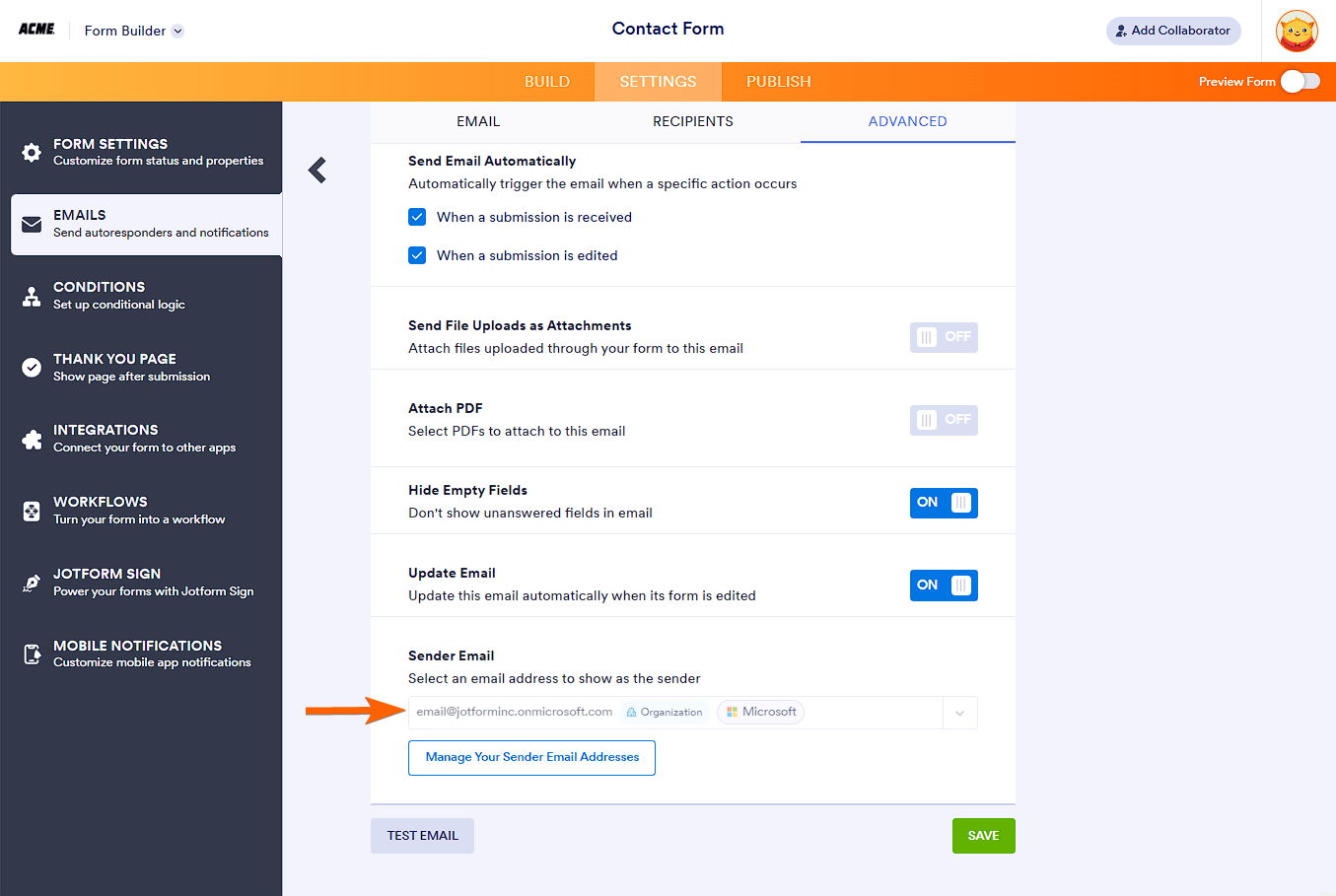This screenshot has width=1336, height=896.
Task: Click Manage Your Sender Email Addresses button
Action: click(531, 757)
